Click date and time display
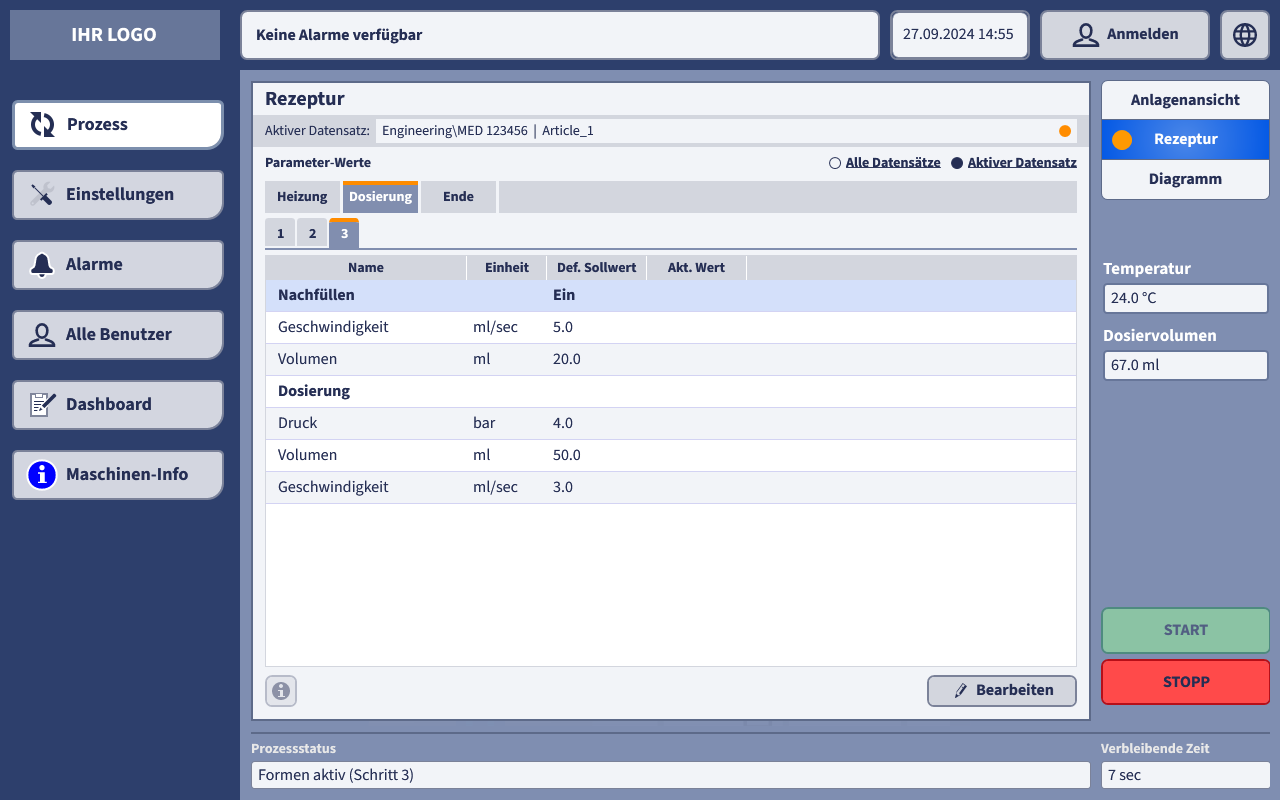 (958, 35)
